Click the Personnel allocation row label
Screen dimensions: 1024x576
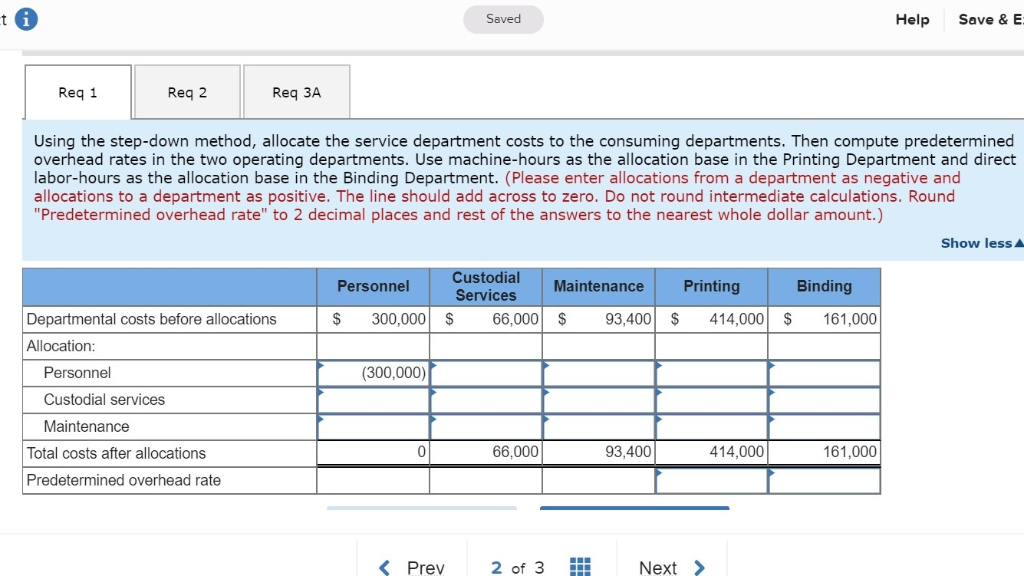[x=77, y=373]
